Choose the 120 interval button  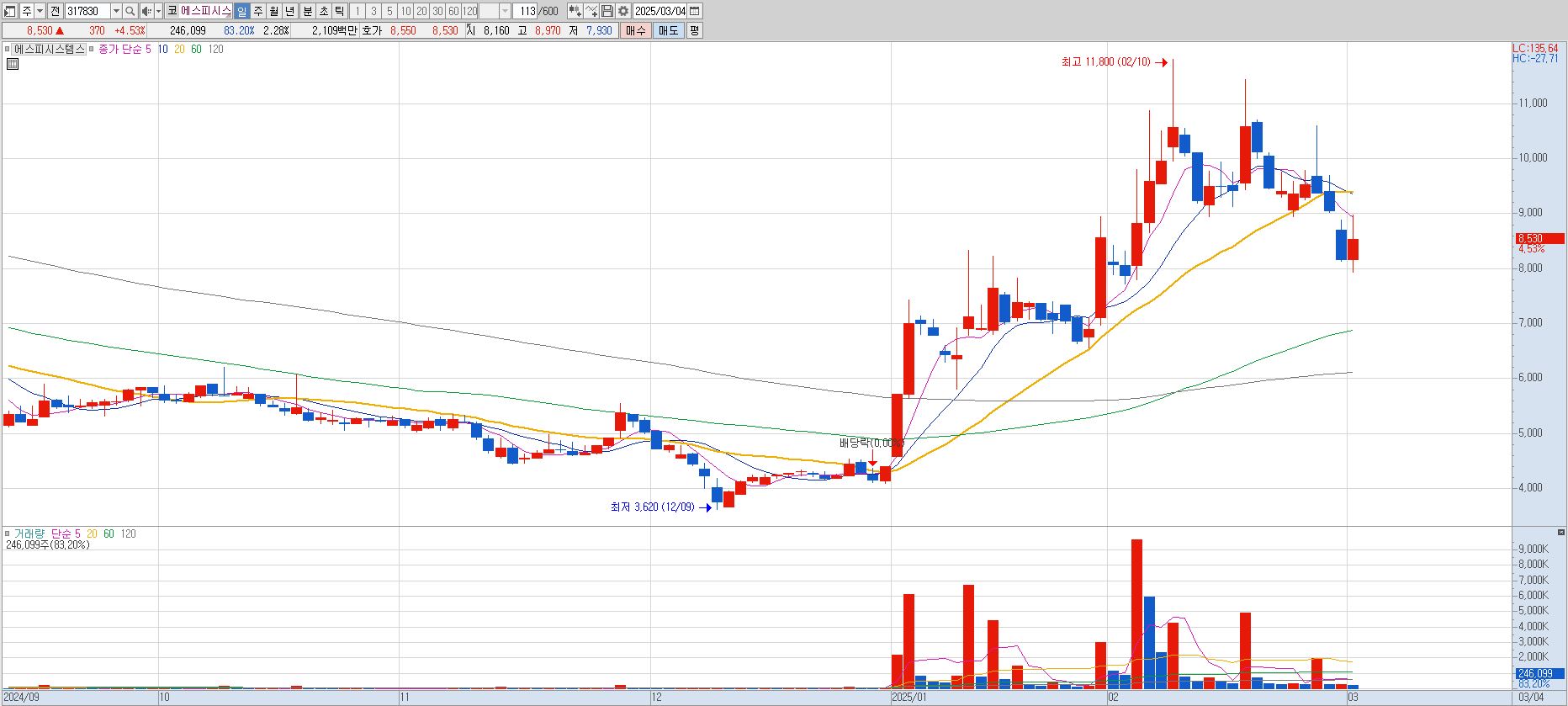coord(469,11)
